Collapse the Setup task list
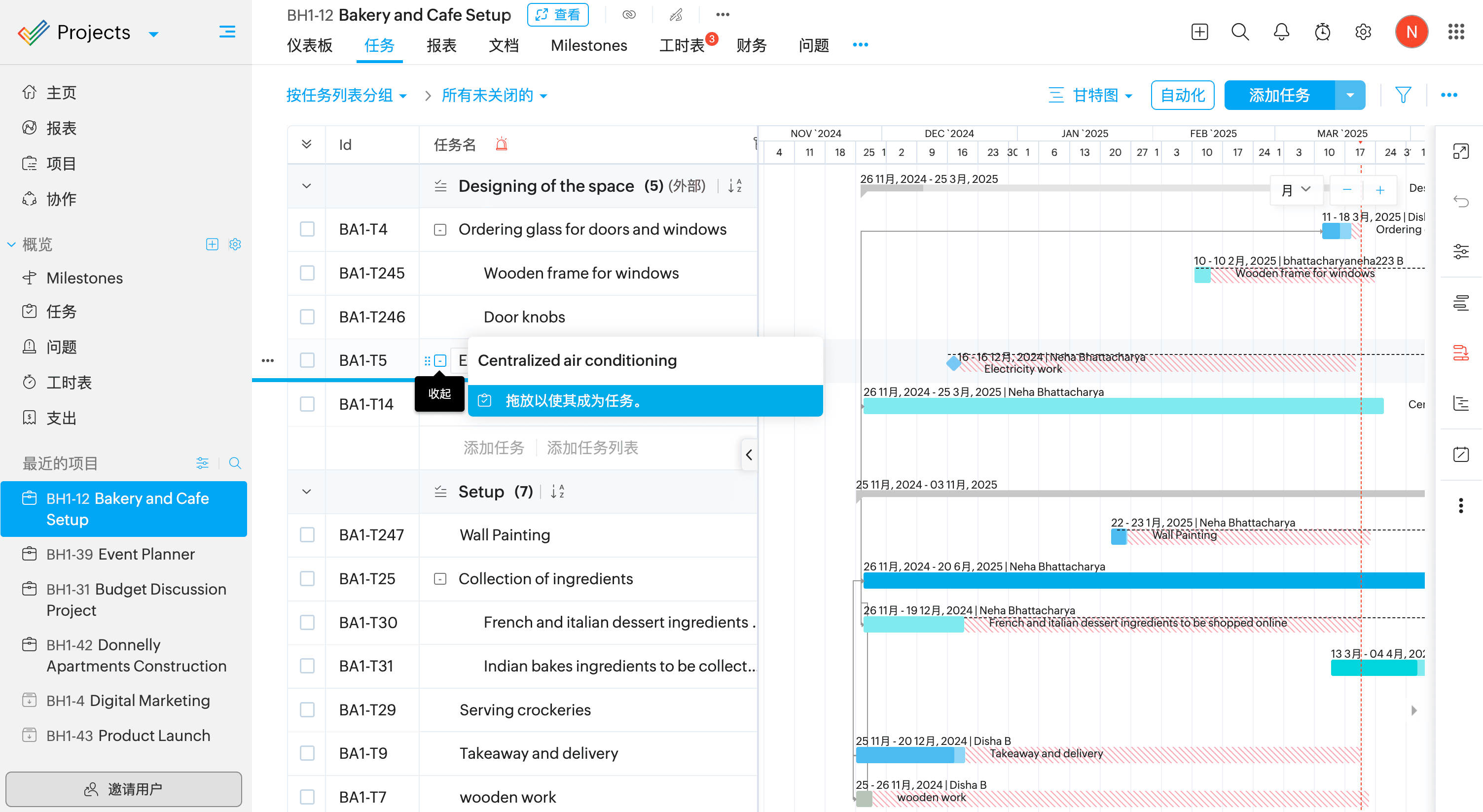The image size is (1483, 812). point(306,492)
